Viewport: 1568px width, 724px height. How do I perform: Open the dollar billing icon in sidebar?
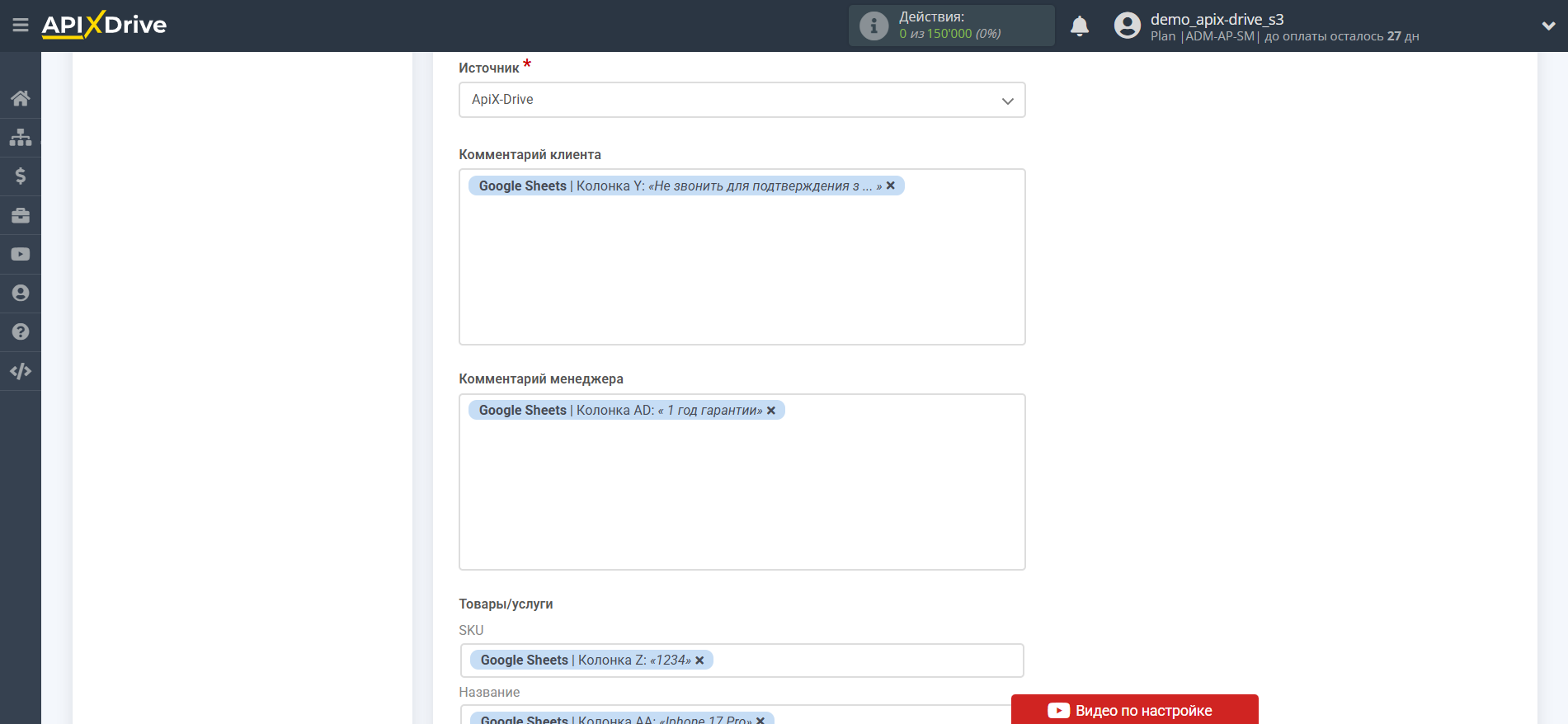tap(21, 176)
